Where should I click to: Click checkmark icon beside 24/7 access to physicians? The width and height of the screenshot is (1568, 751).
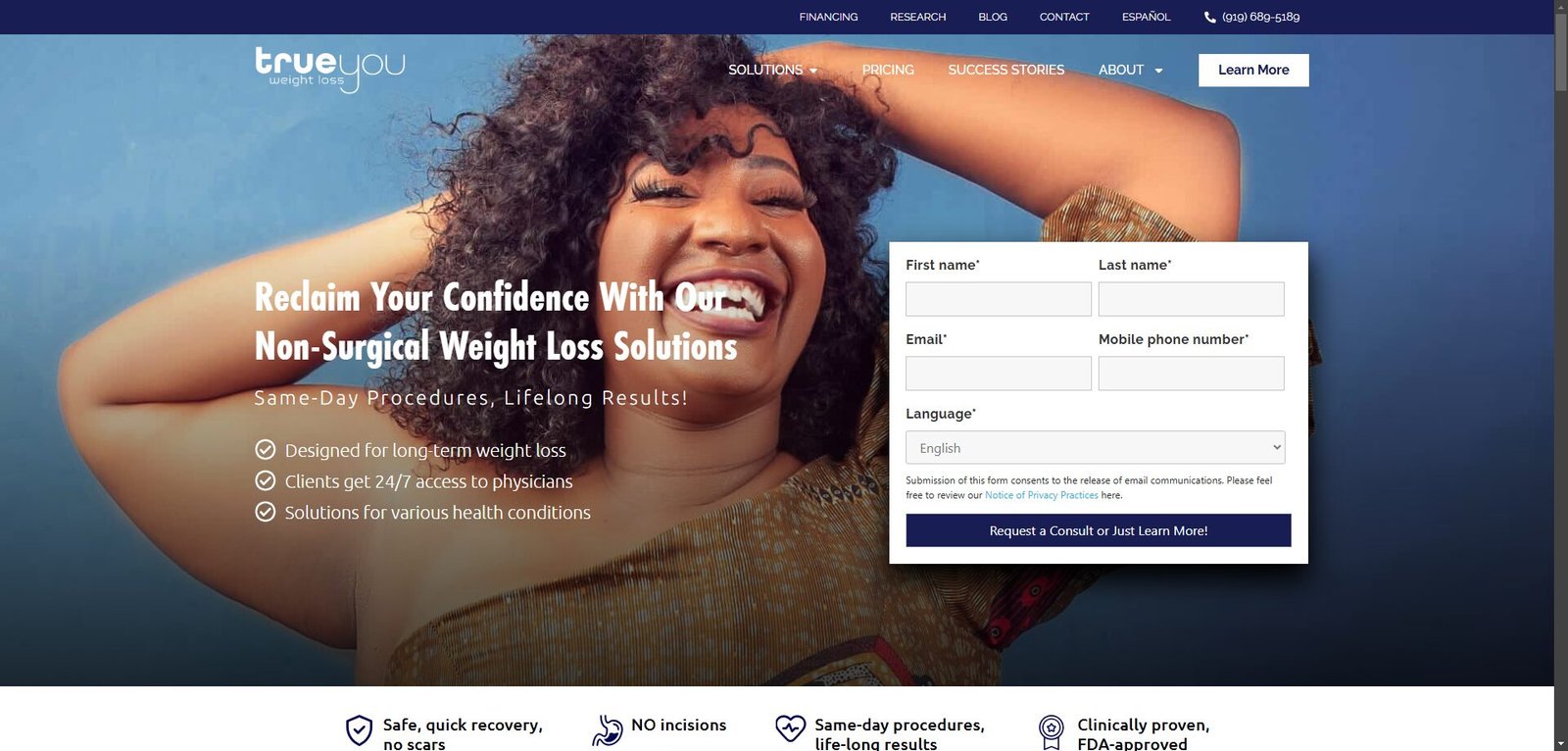[x=266, y=480]
